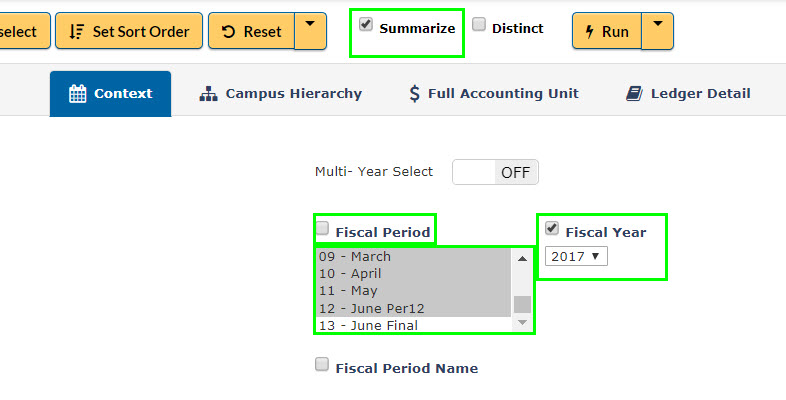Open the Ledger Detail tab
The image size is (786, 400).
click(x=688, y=94)
